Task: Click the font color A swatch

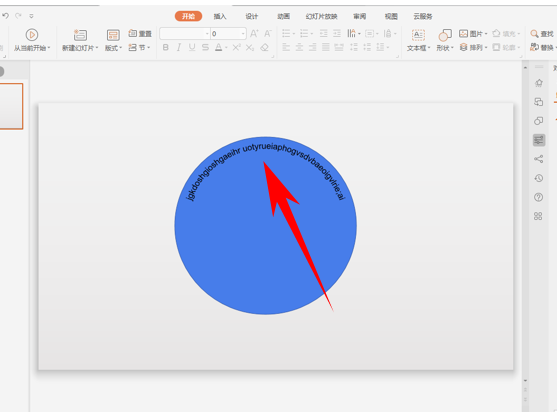Action: click(x=218, y=47)
